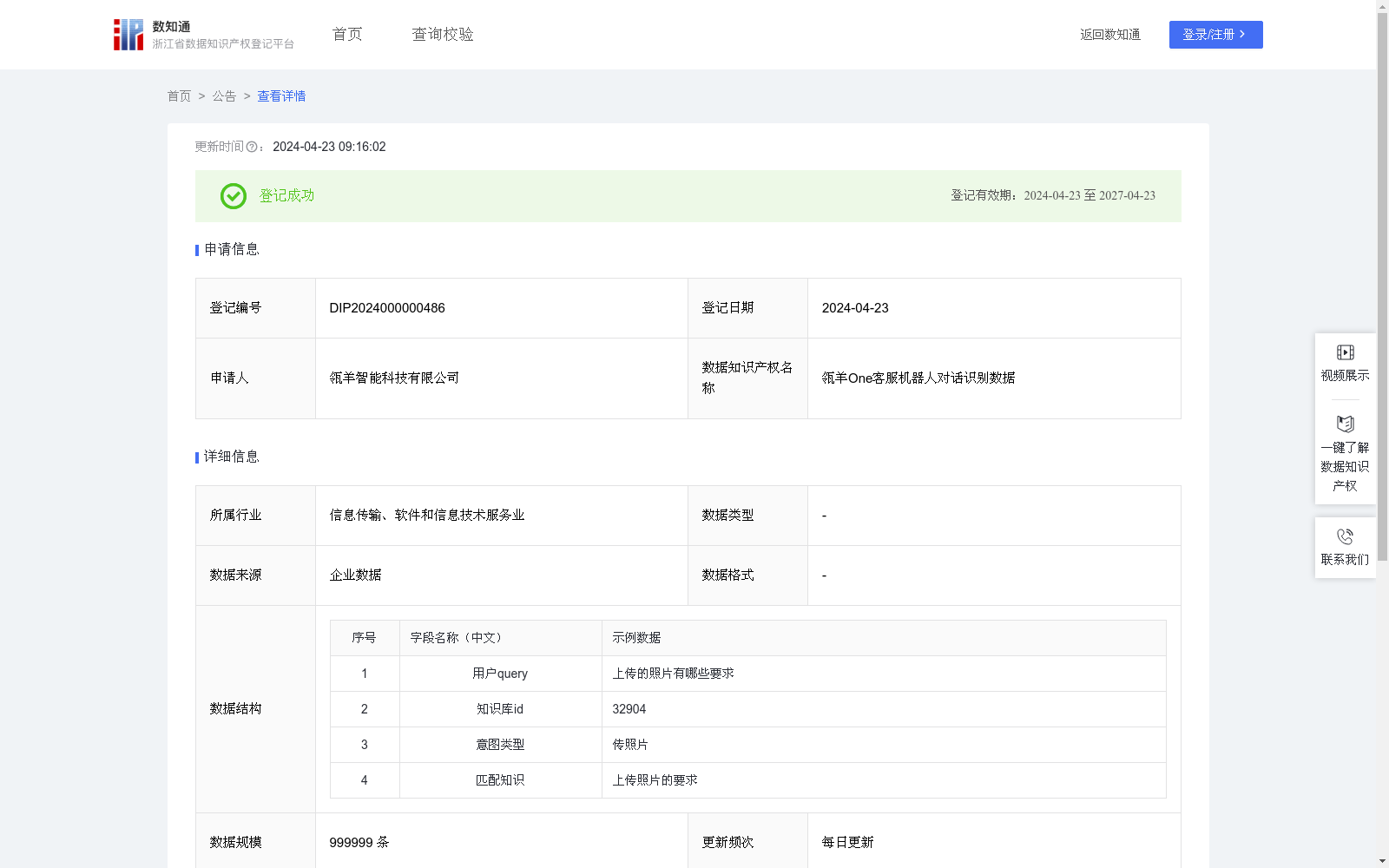Click data scale value 999999 条
The height and width of the screenshot is (868, 1389).
pyautogui.click(x=359, y=843)
